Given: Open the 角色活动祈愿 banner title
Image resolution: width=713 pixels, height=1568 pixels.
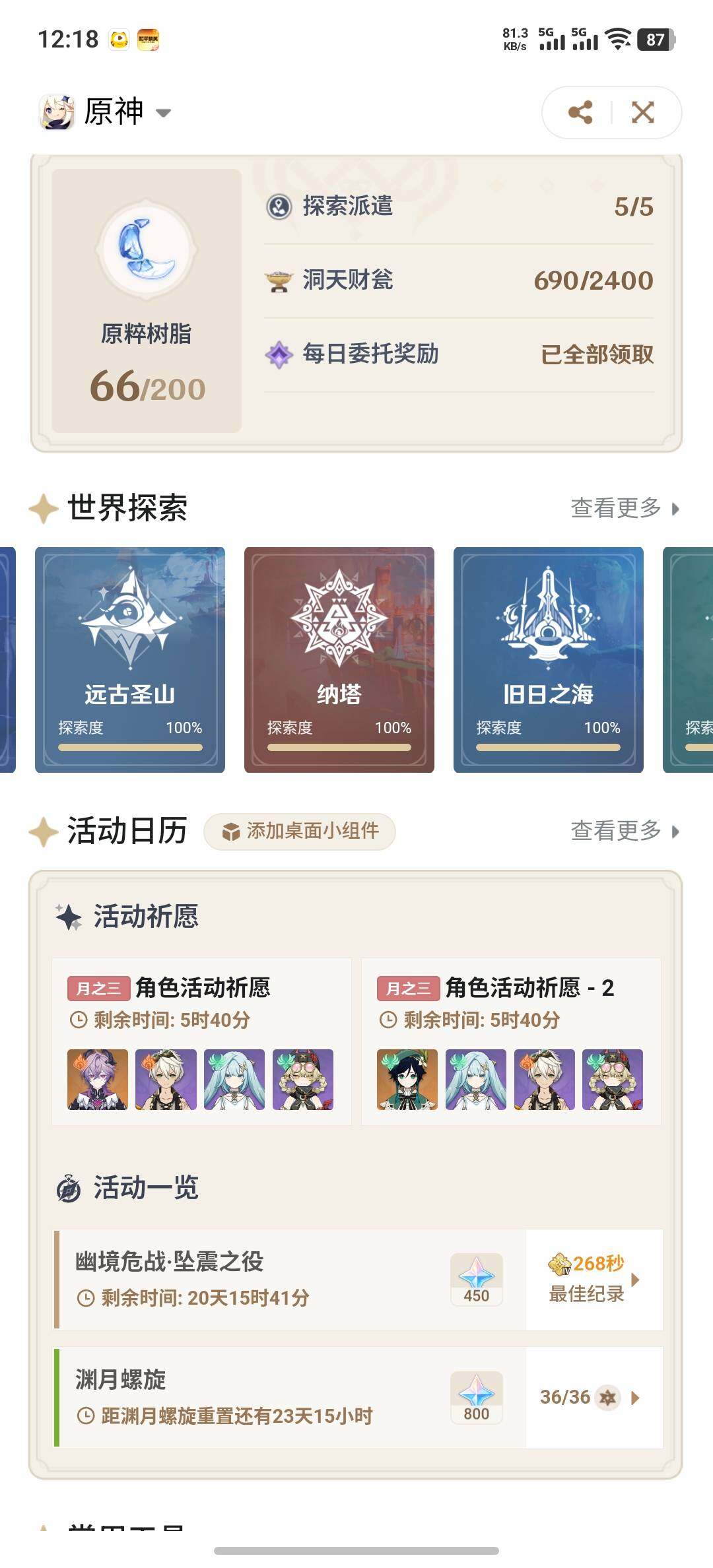Looking at the screenshot, I should point(203,988).
